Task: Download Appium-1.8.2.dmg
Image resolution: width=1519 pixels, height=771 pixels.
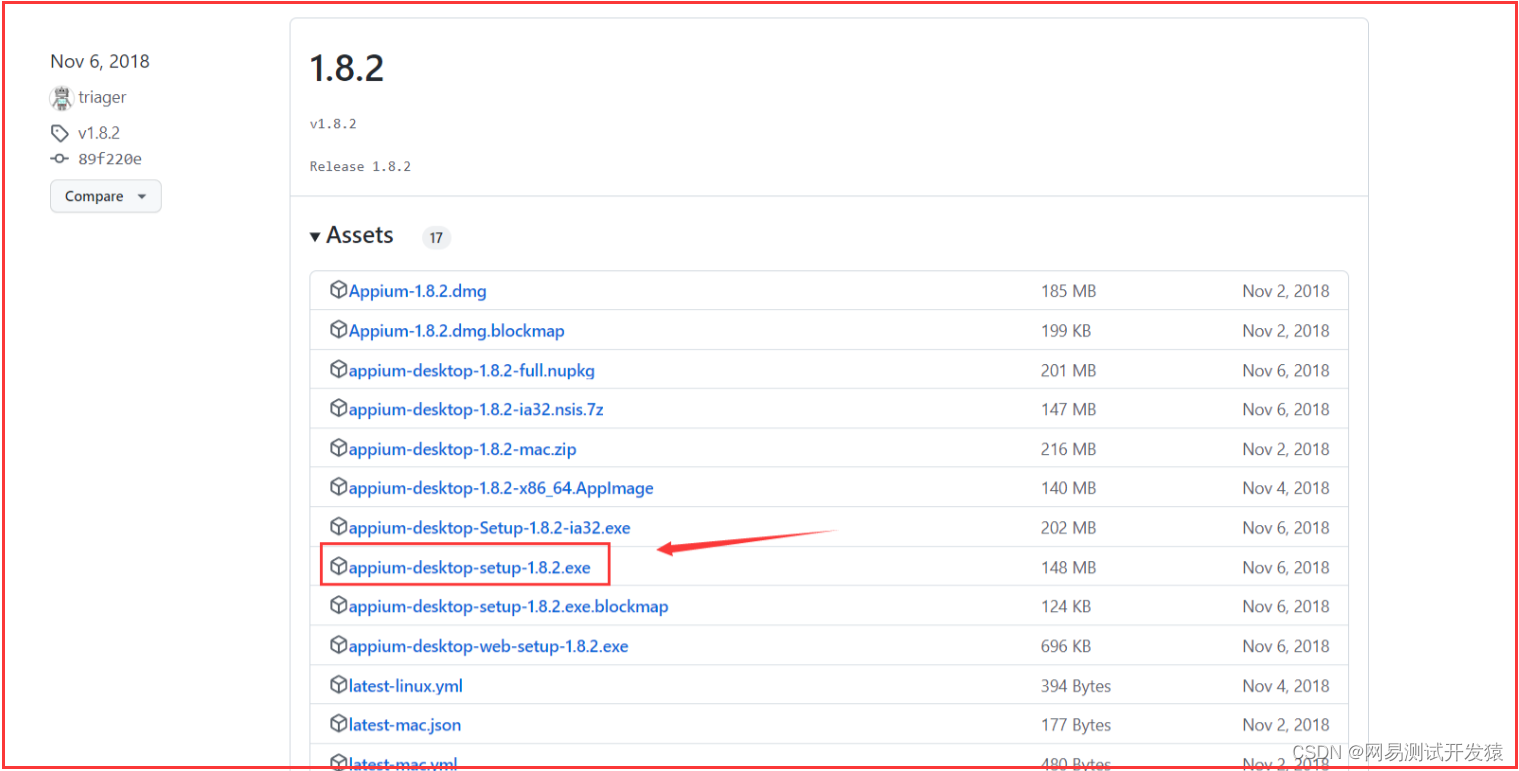Action: [x=418, y=291]
